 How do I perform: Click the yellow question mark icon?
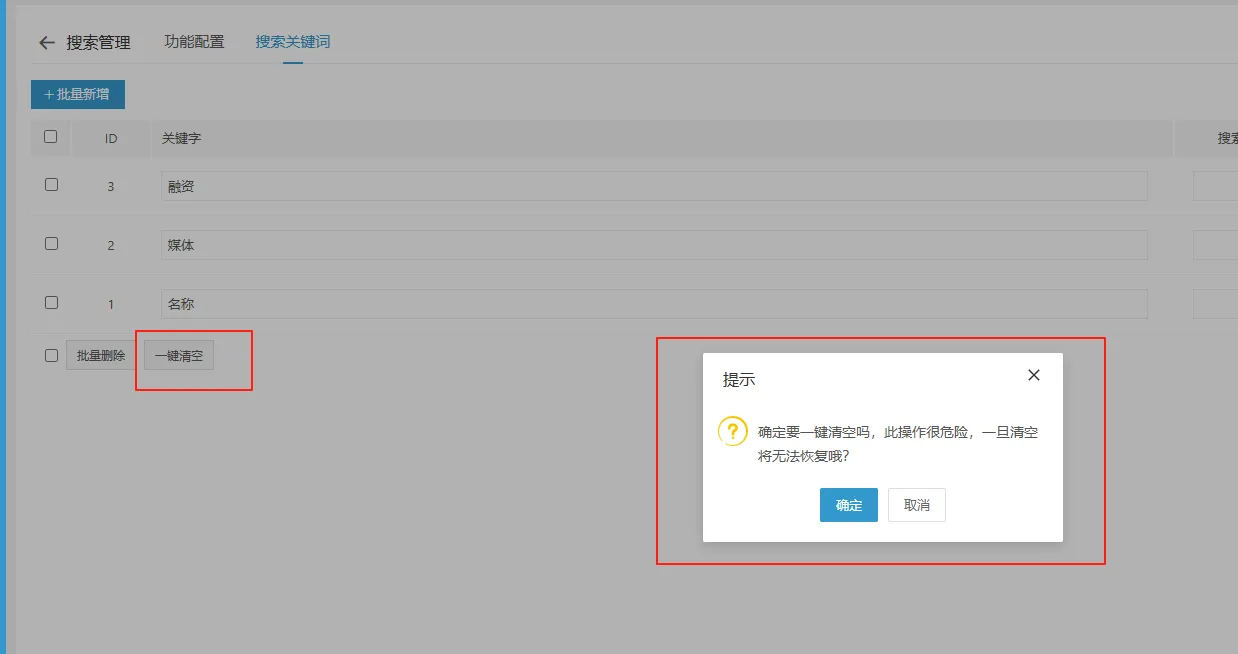[733, 432]
